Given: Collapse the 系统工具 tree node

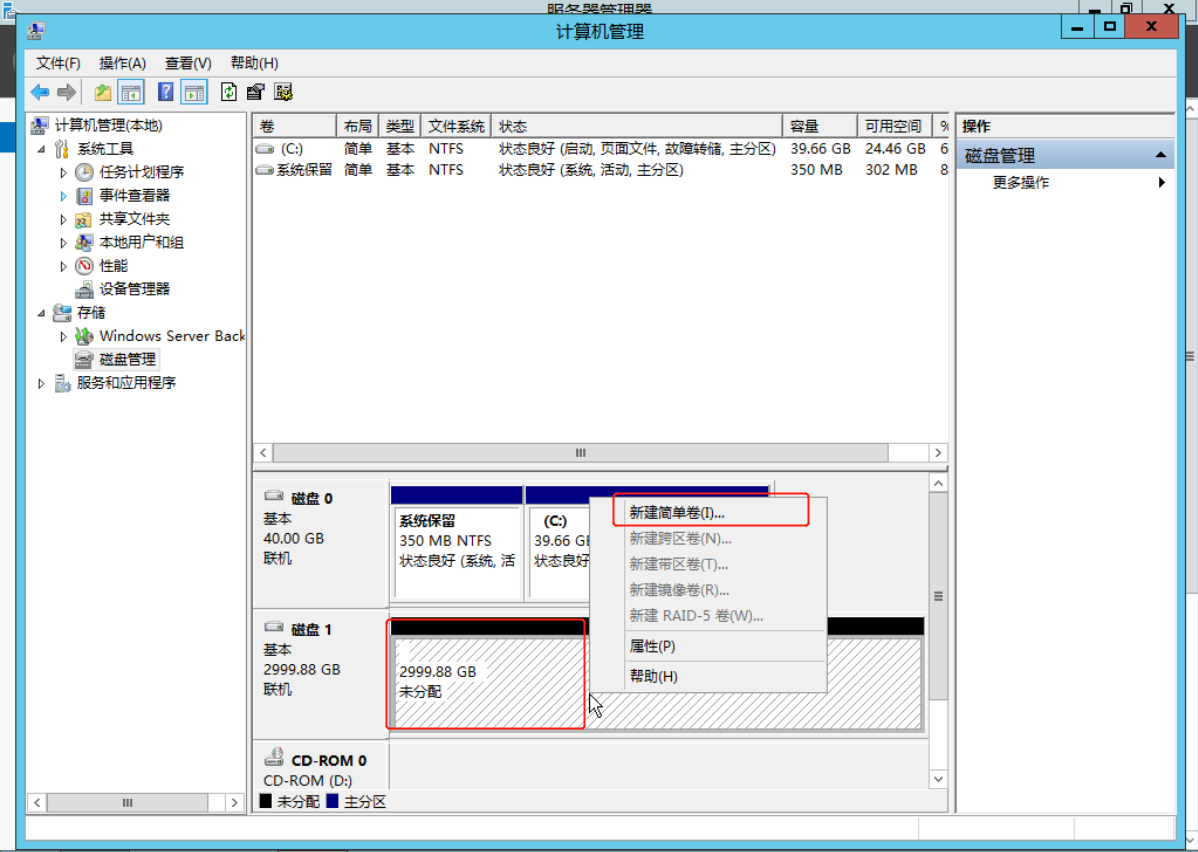Looking at the screenshot, I should pos(42,149).
